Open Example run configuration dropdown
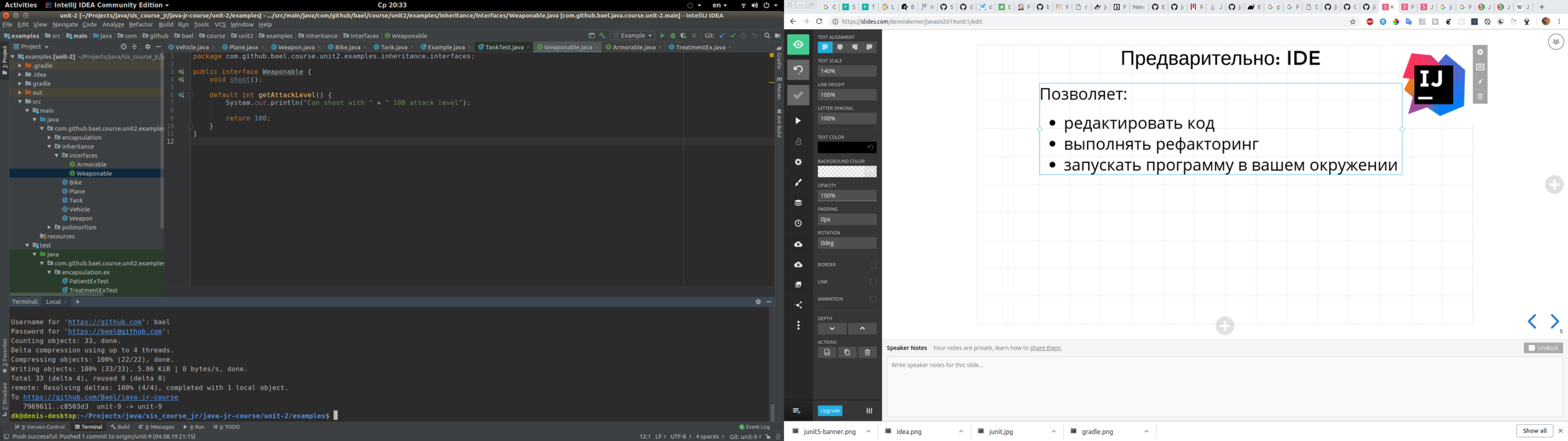 (633, 36)
